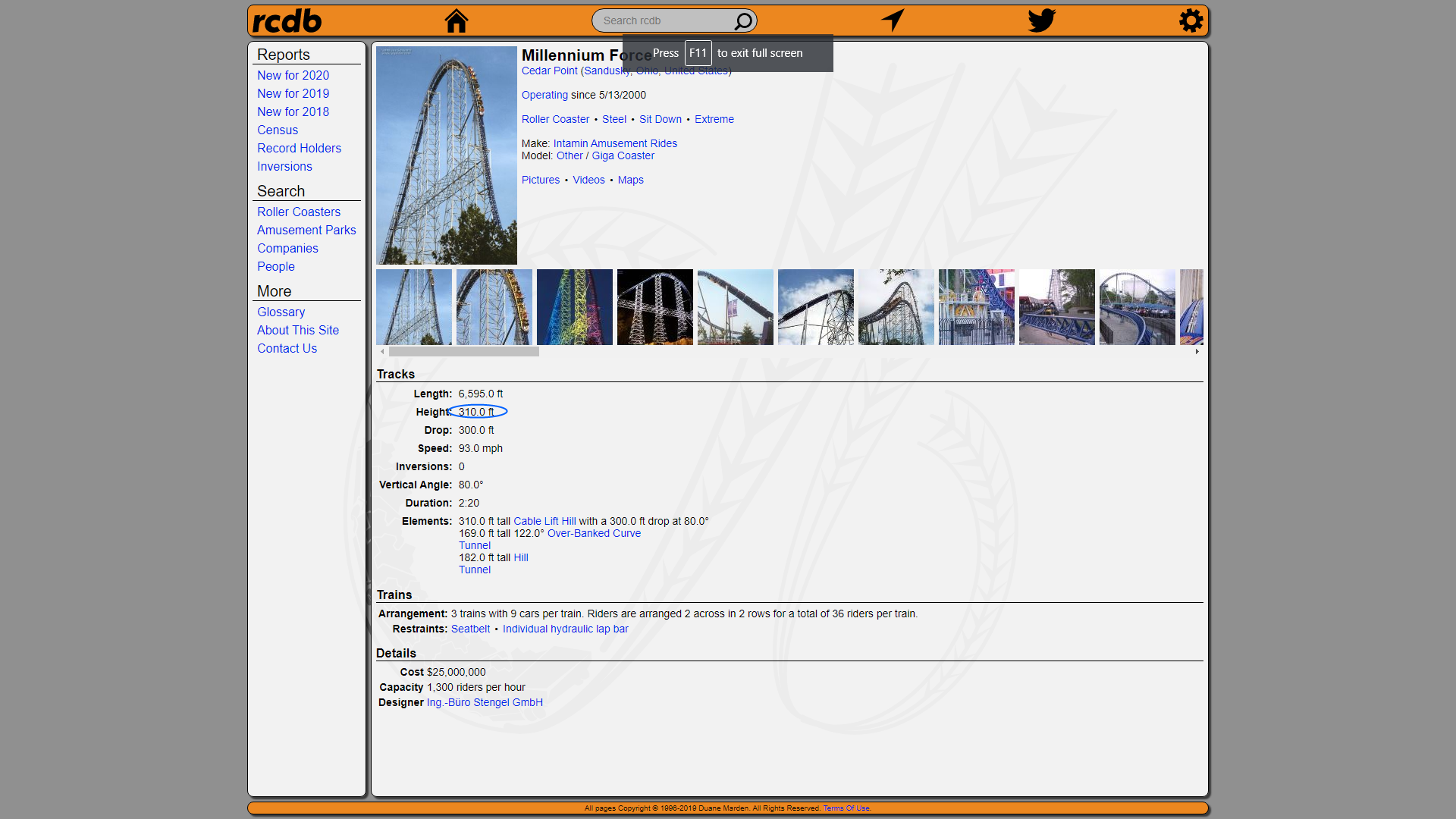Open the cloudy sky hill thumbnail
Image resolution: width=1456 pixels, height=819 pixels.
pyautogui.click(x=816, y=307)
